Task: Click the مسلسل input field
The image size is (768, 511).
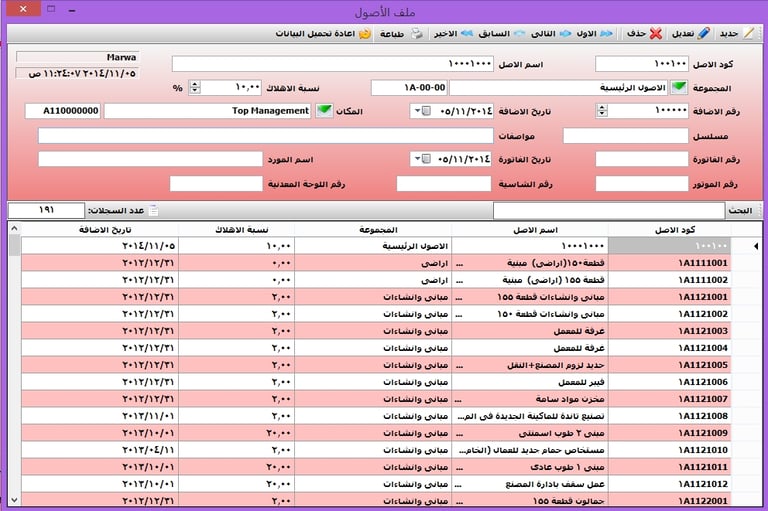Action: point(625,136)
